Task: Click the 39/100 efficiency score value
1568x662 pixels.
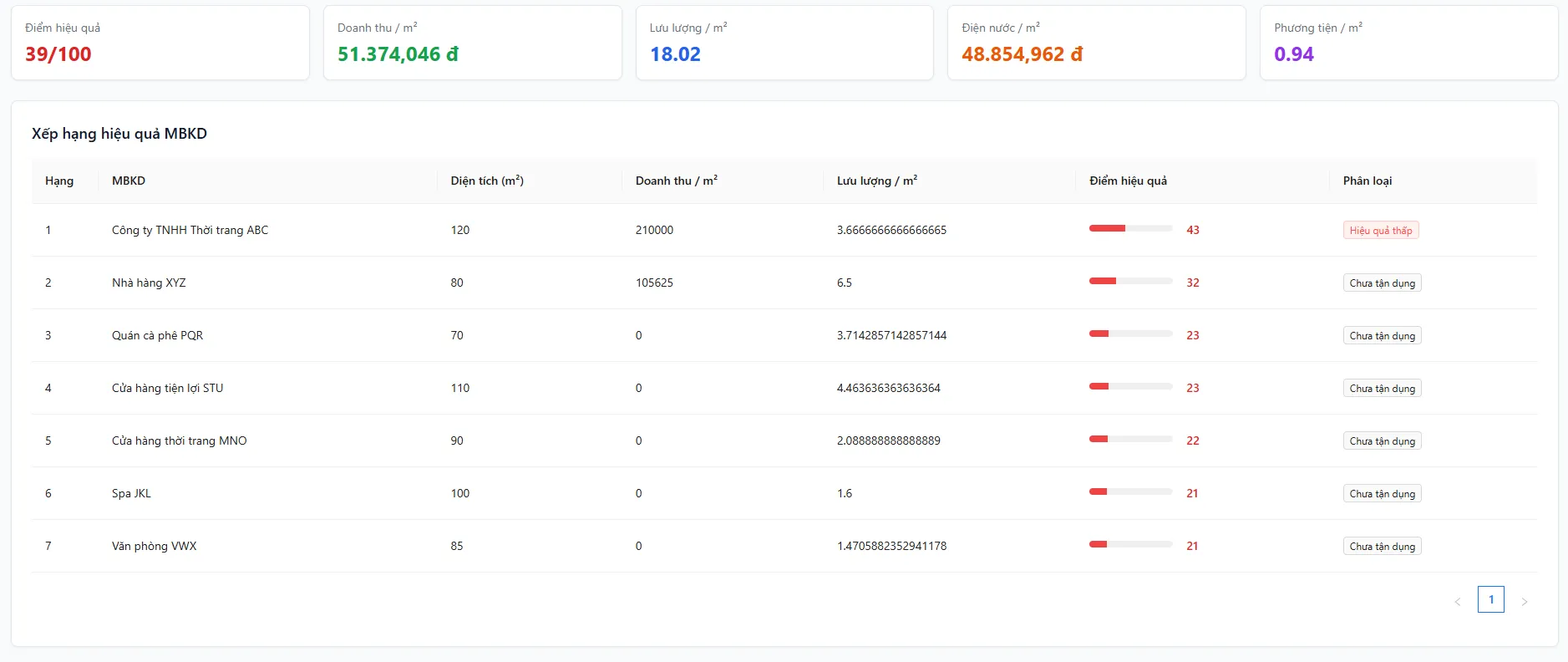Action: [x=58, y=54]
